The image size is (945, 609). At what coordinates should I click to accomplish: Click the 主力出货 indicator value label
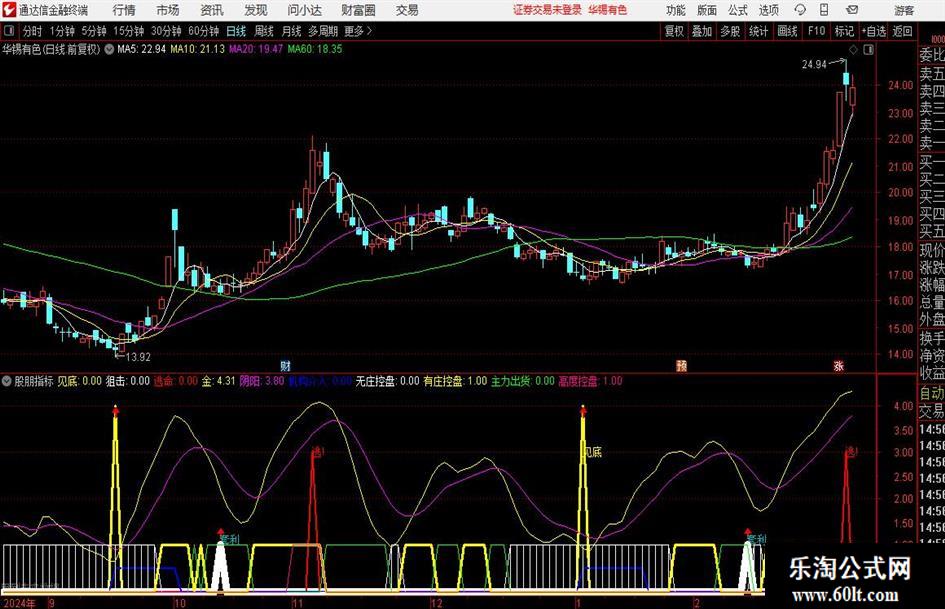click(x=523, y=381)
